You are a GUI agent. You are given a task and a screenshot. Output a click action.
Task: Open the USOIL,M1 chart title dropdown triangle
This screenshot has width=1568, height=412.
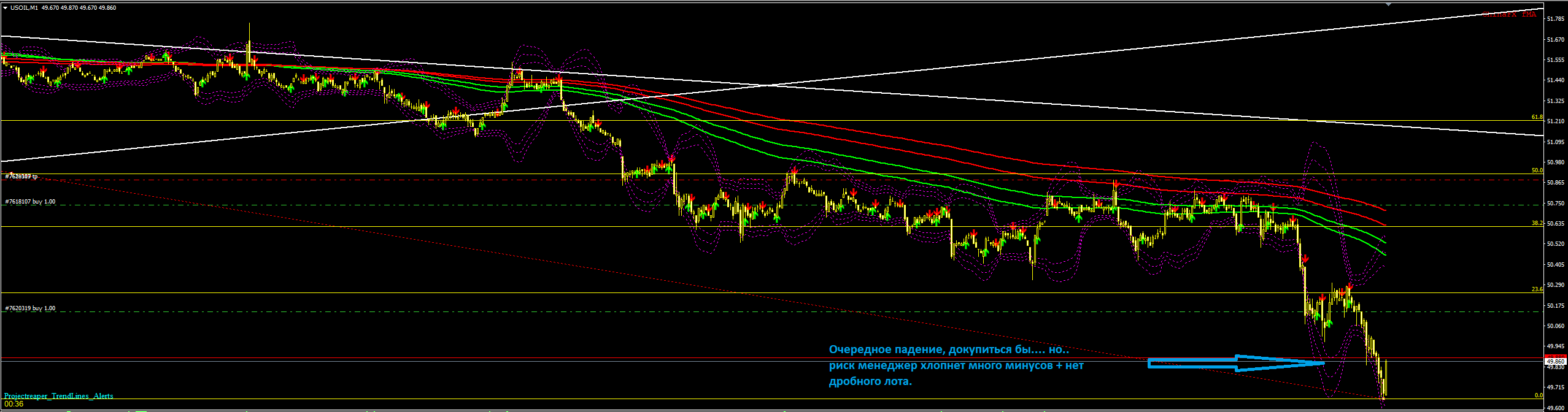click(5, 8)
